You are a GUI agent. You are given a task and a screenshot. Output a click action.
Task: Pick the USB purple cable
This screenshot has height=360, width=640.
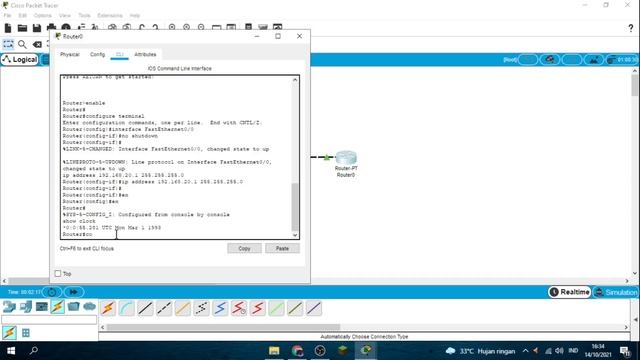pyautogui.click(x=314, y=308)
